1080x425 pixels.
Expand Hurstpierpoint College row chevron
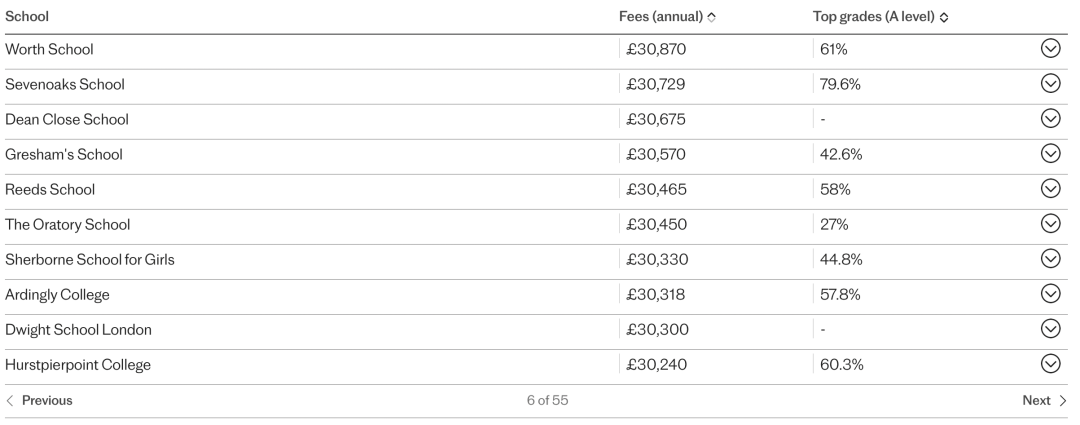click(1050, 363)
